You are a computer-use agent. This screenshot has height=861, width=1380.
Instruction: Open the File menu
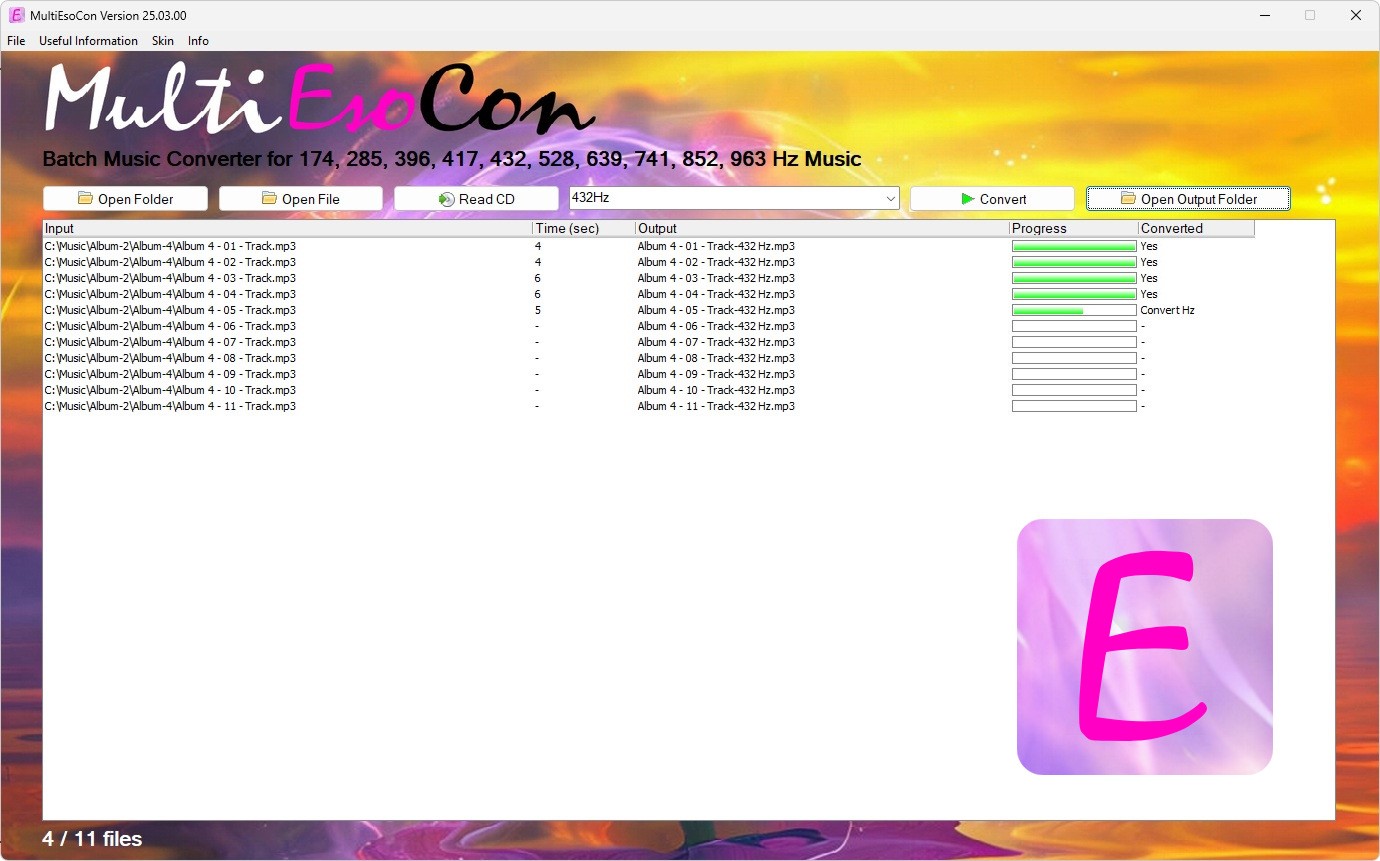(16, 41)
